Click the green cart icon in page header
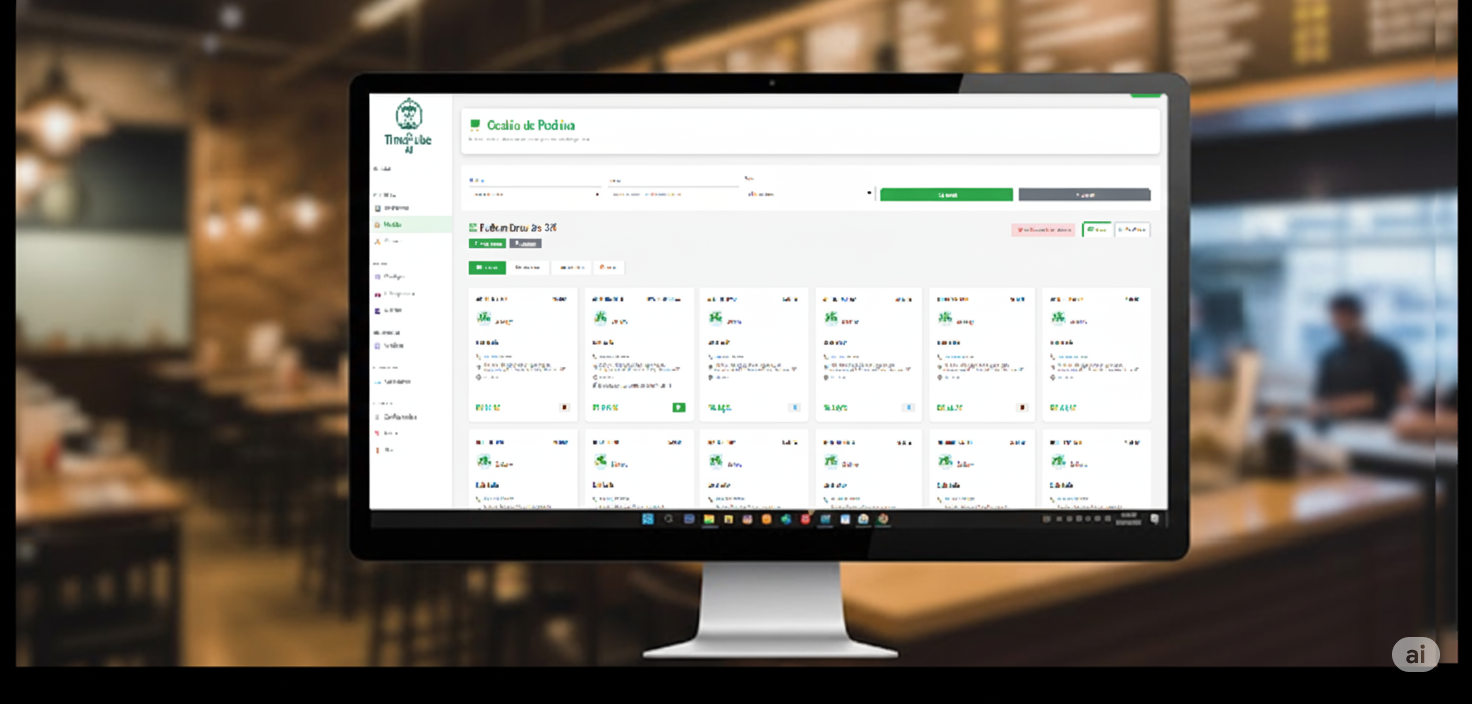1472x704 pixels. pos(475,125)
